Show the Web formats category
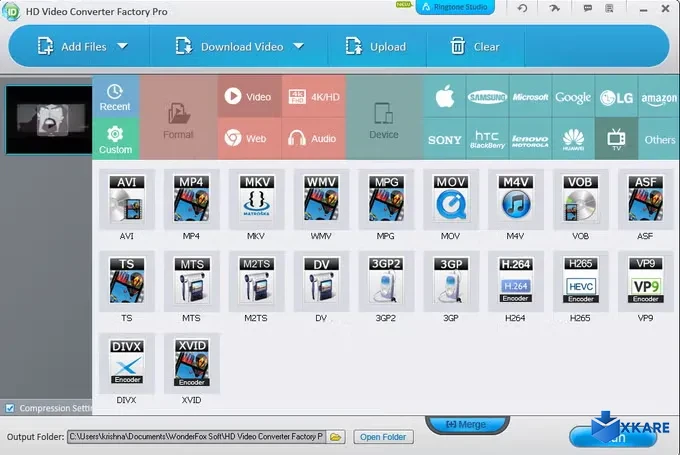Image resolution: width=680 pixels, height=455 pixels. (x=249, y=139)
